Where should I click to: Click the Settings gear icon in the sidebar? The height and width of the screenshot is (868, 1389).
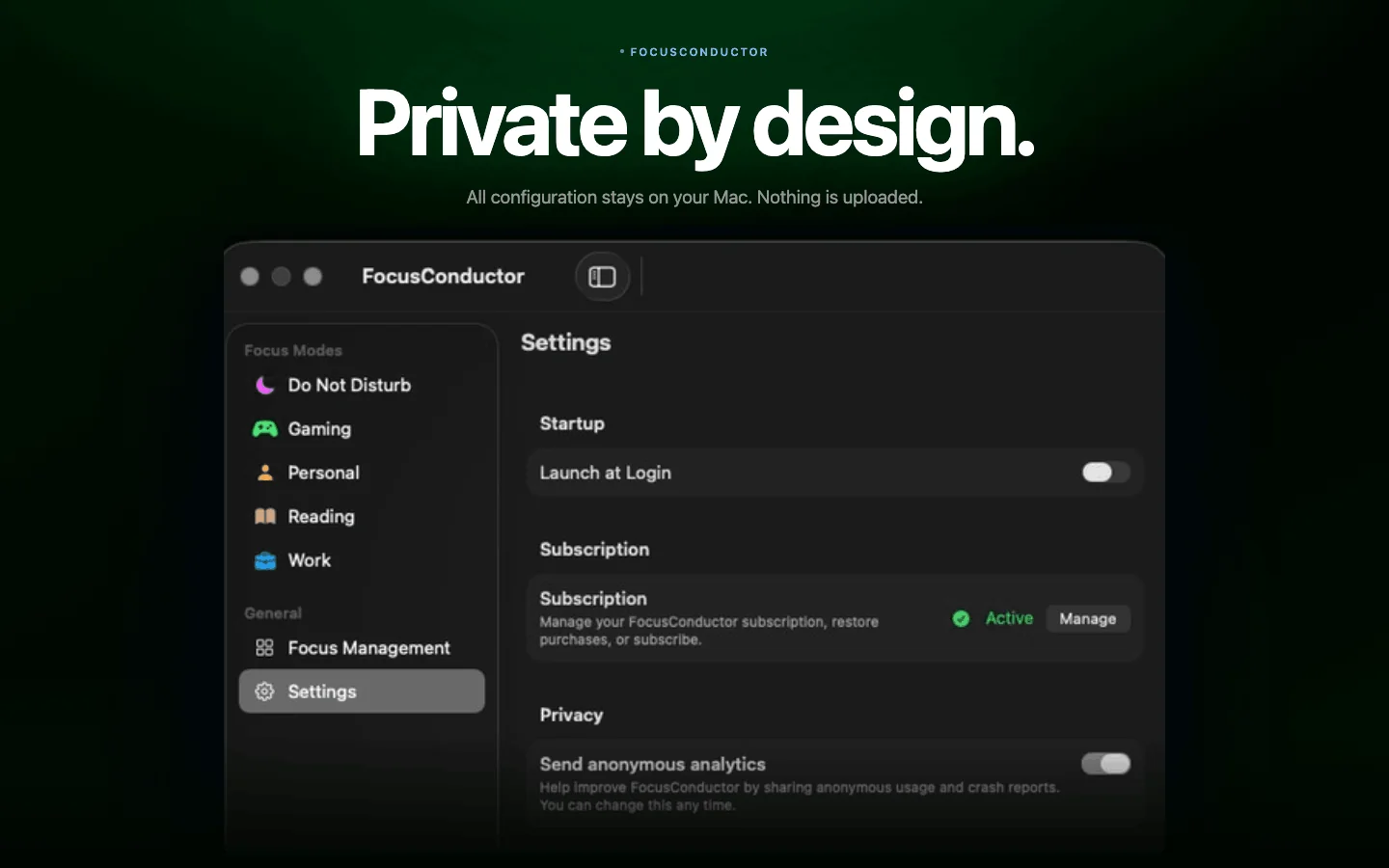click(264, 692)
